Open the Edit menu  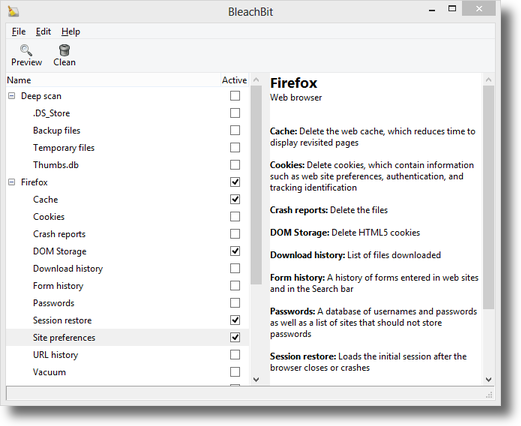pyautogui.click(x=43, y=32)
